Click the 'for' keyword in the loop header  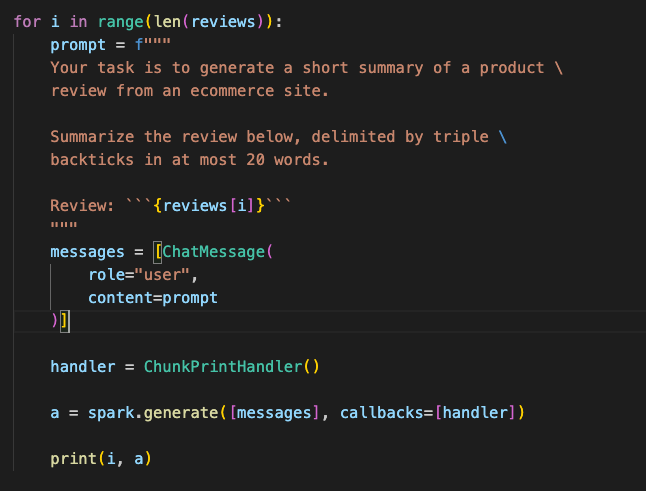27,22
